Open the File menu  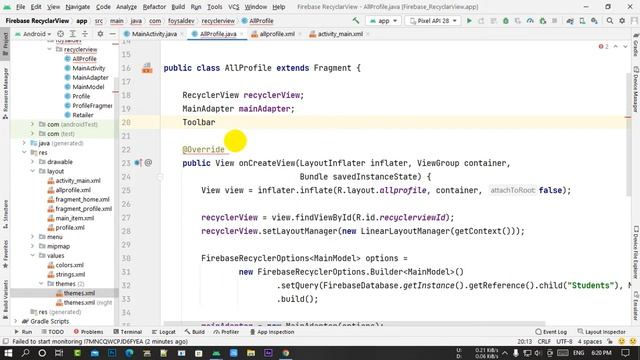pos(20,7)
